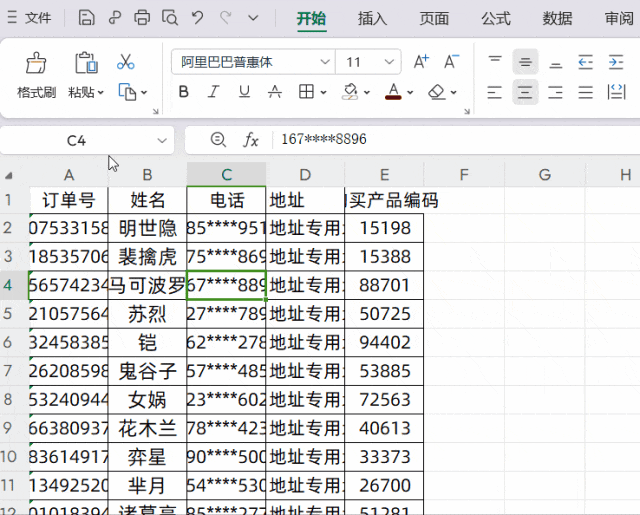Viewport: 640px width, 515px height.
Task: Decrease font size icon
Action: pyautogui.click(x=451, y=62)
